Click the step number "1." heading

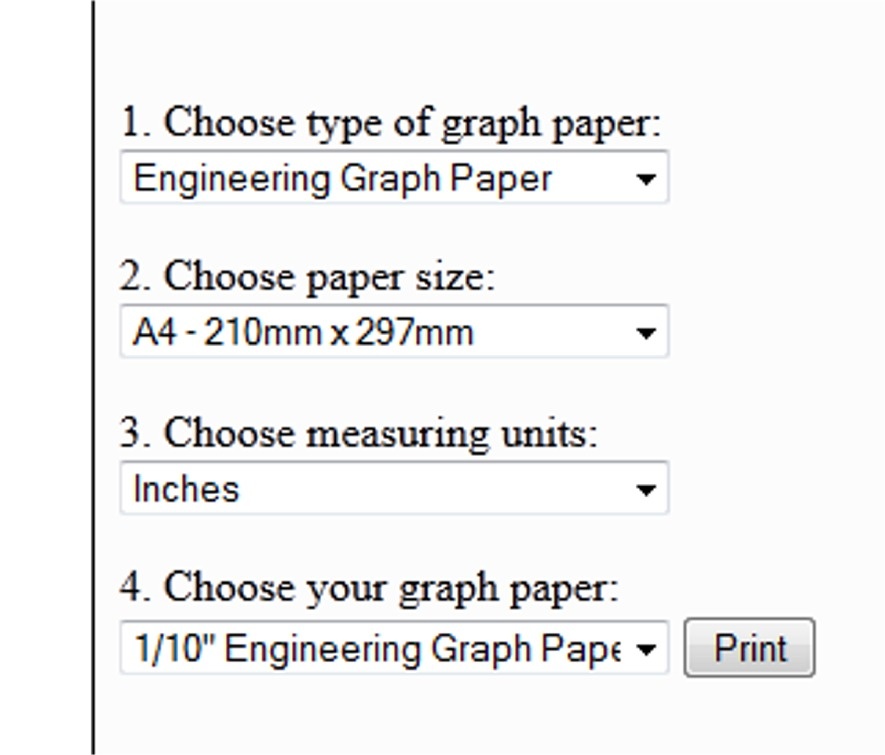[136, 123]
